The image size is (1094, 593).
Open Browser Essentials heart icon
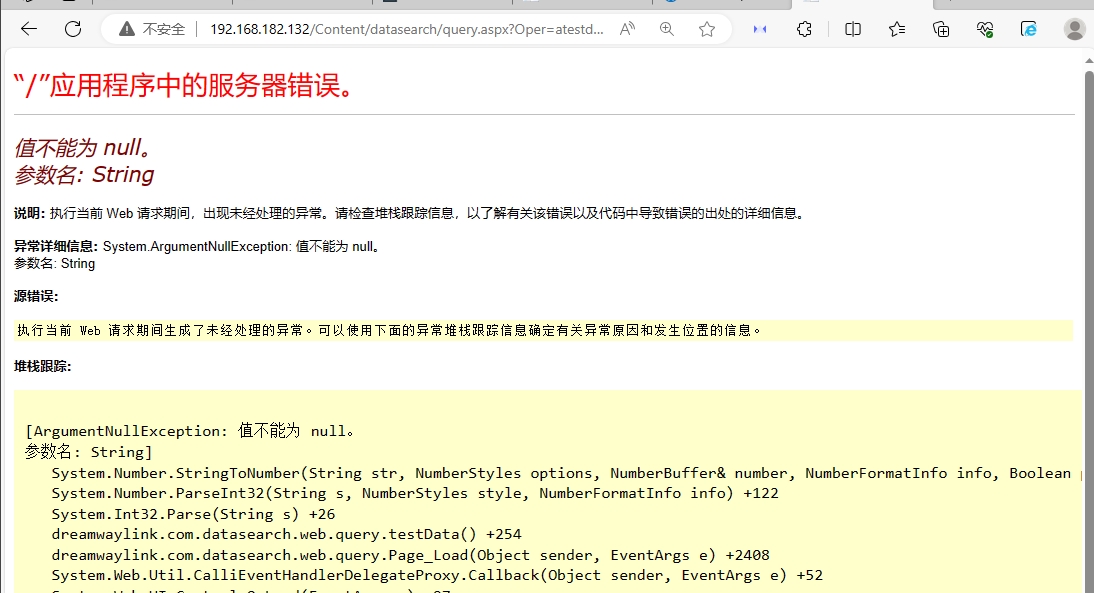tap(985, 29)
